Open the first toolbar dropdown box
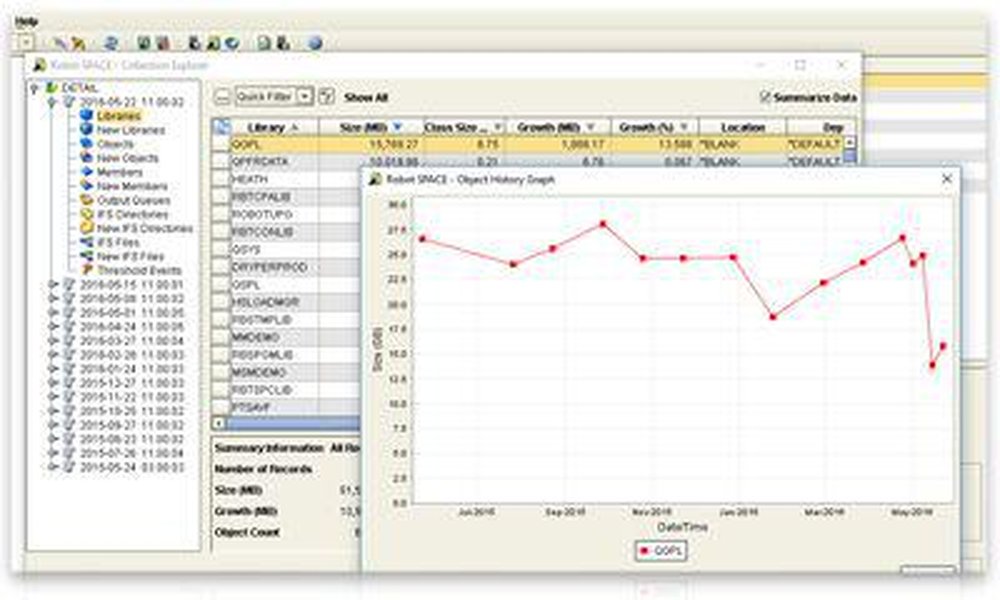 26,43
